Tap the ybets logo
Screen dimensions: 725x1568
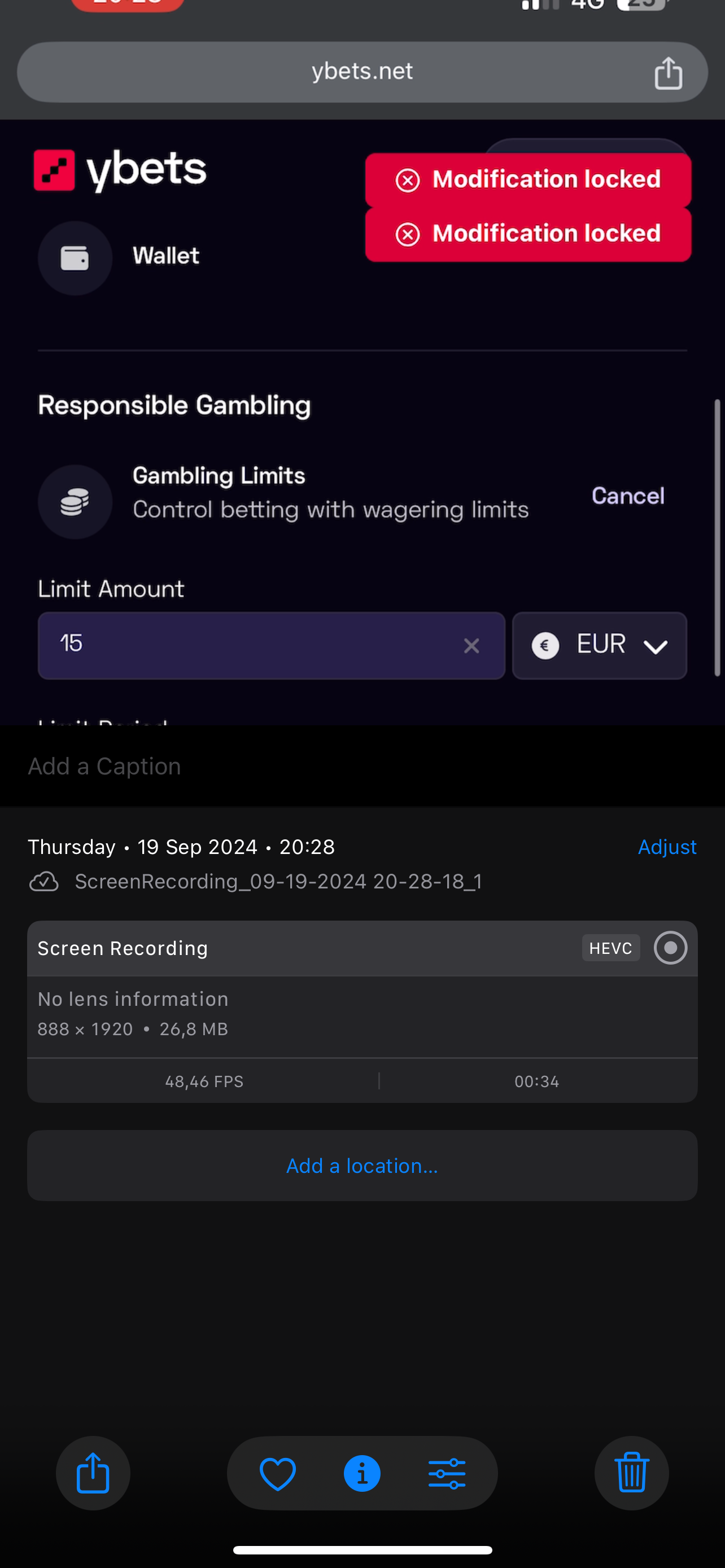[x=120, y=170]
